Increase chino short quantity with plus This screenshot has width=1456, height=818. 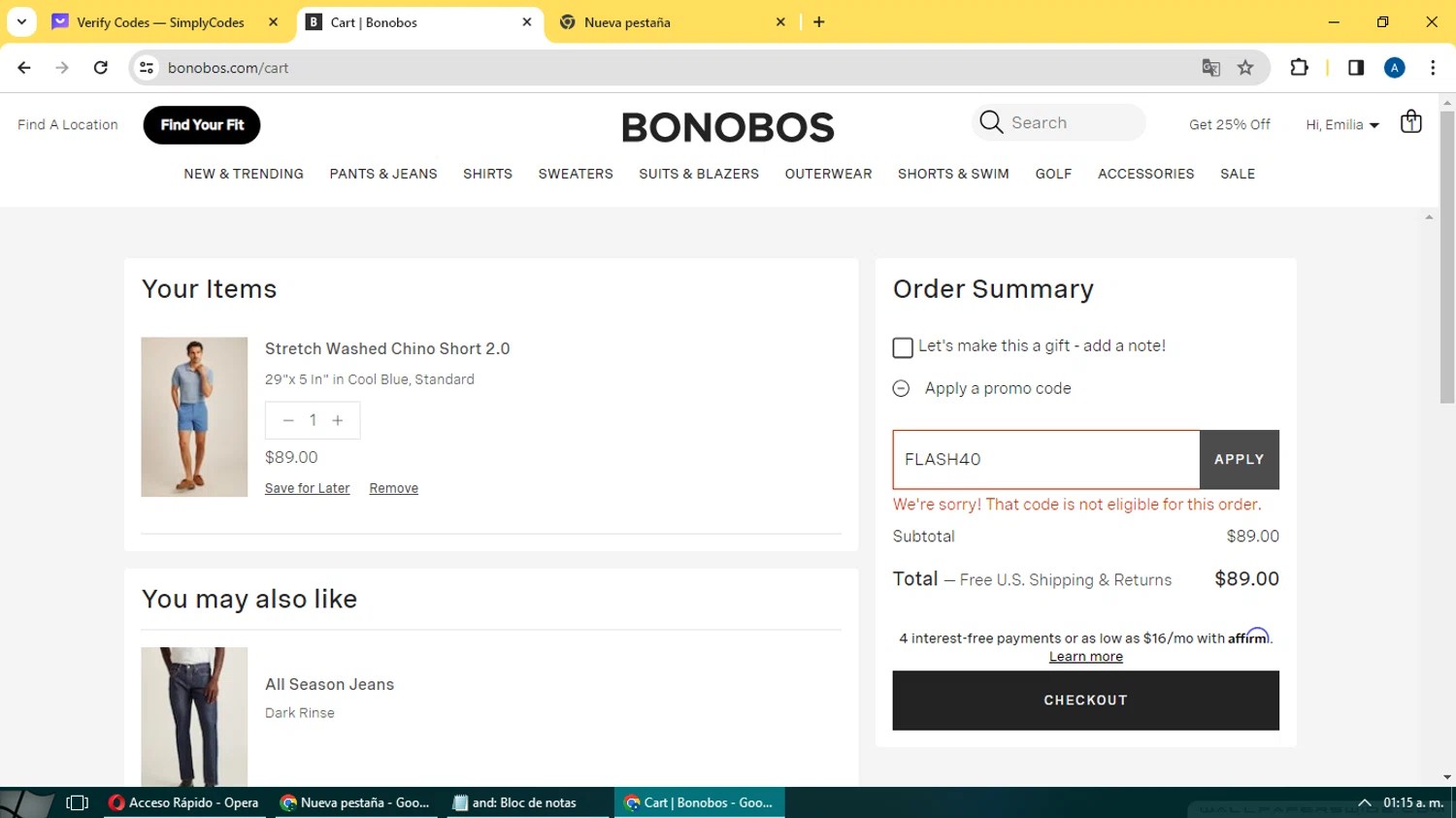click(x=338, y=420)
